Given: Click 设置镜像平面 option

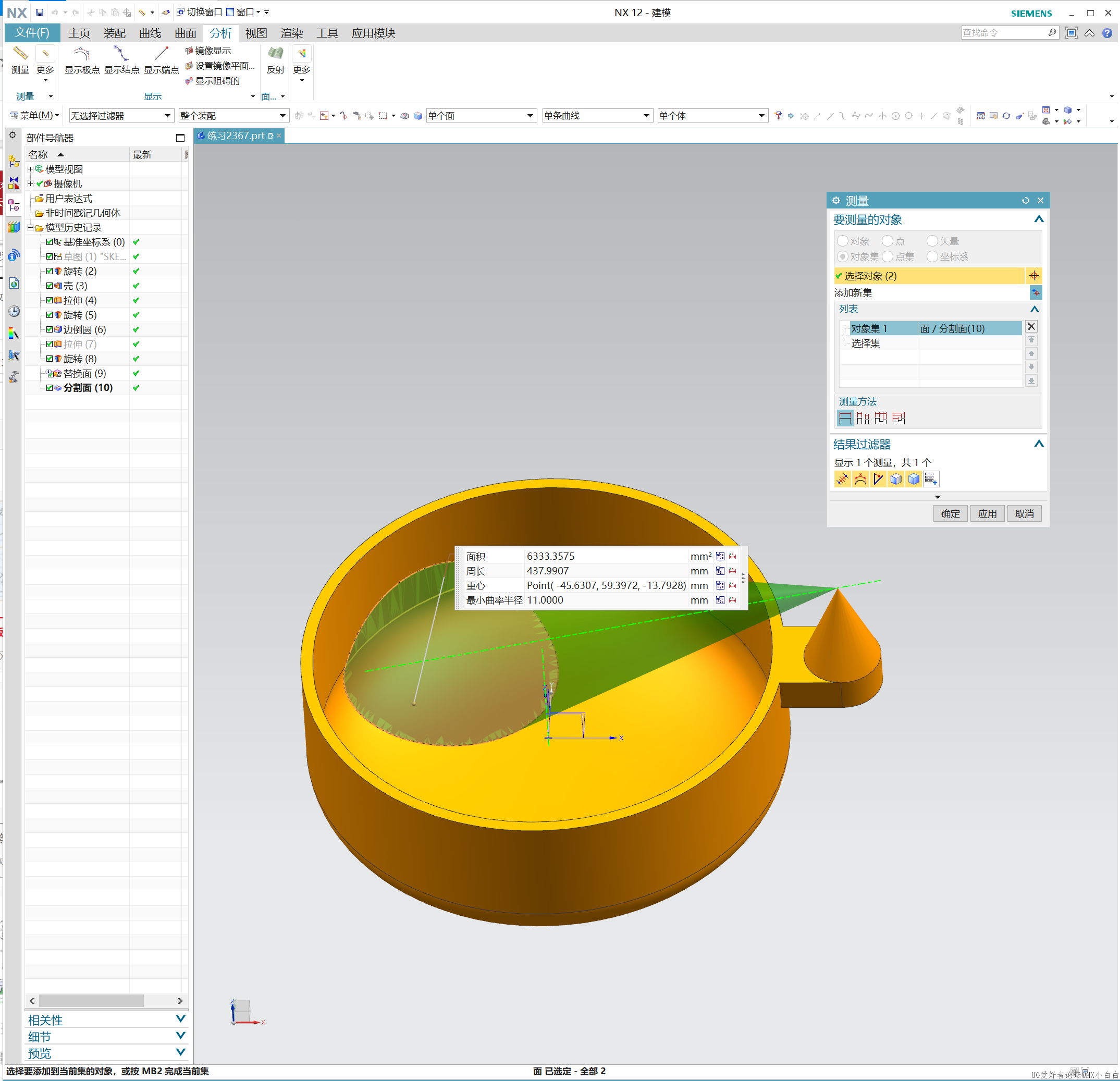Looking at the screenshot, I should (220, 66).
